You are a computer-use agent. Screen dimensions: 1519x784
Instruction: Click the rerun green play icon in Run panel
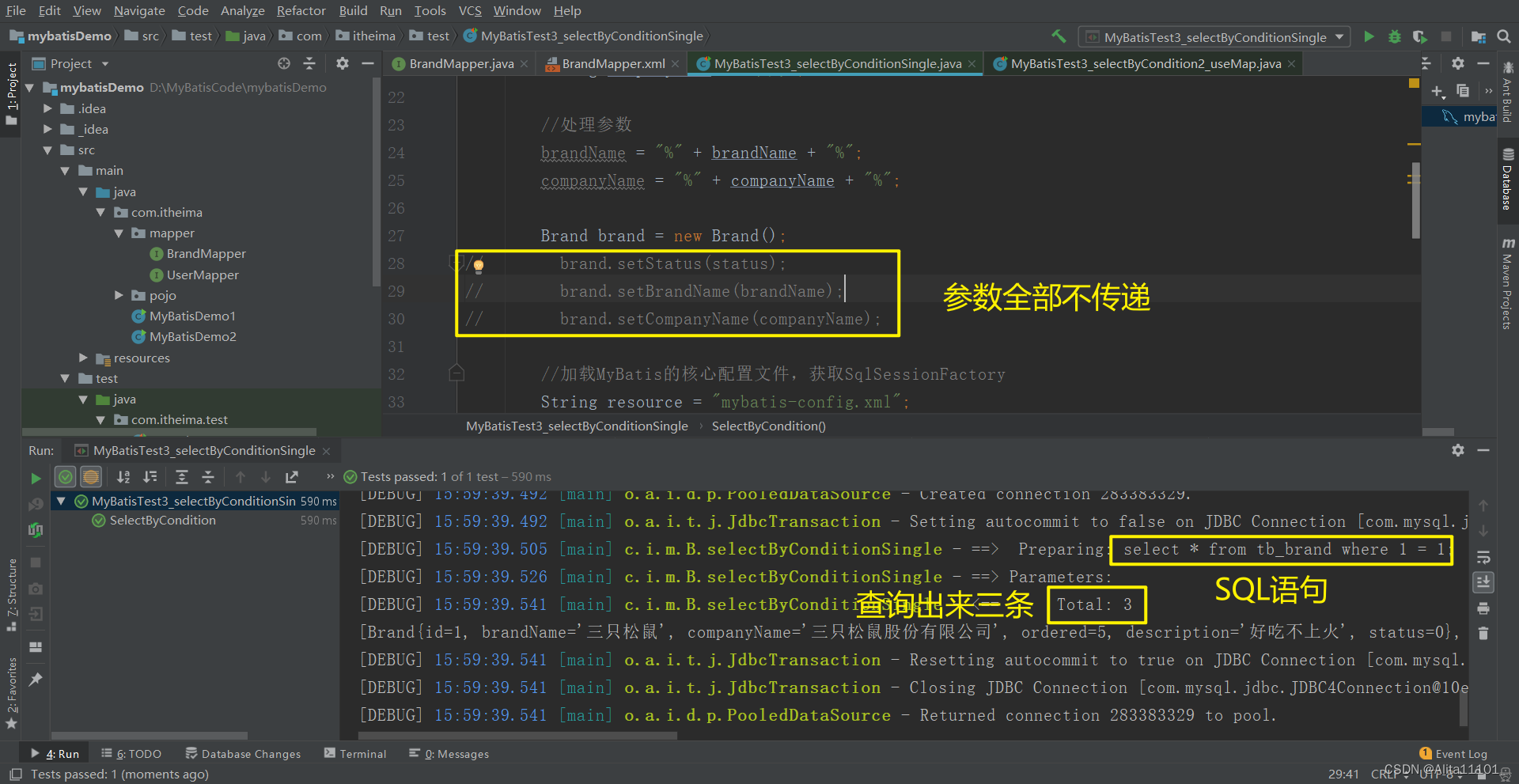click(x=36, y=478)
